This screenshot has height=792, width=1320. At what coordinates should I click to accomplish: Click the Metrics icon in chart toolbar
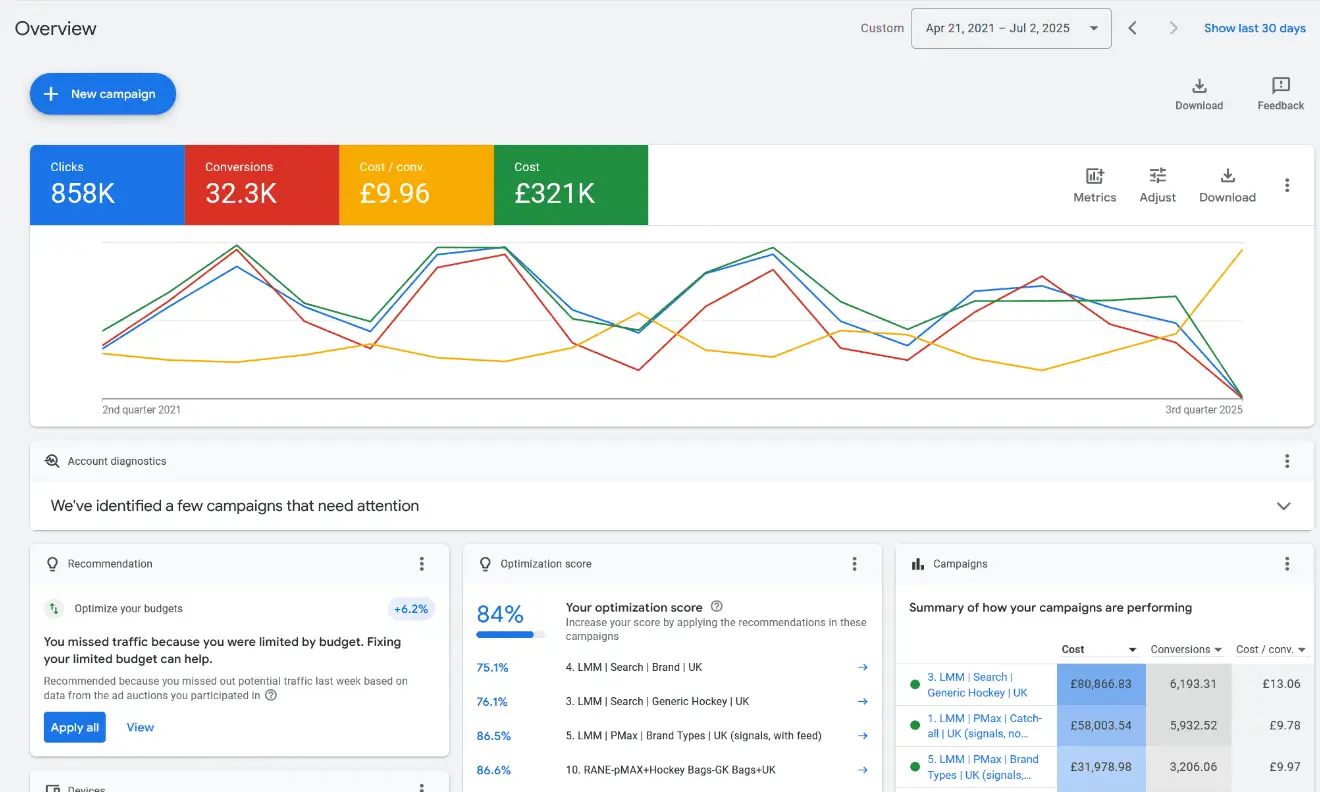pos(1094,177)
